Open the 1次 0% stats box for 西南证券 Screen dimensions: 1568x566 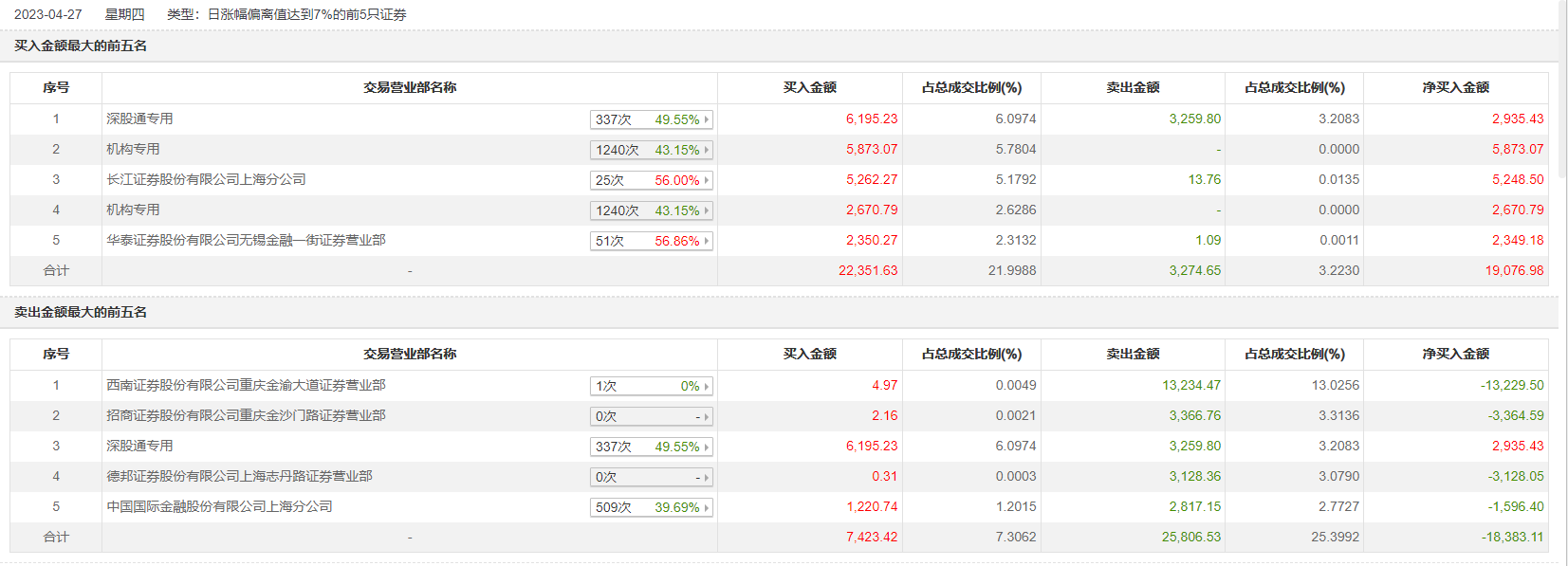651,386
